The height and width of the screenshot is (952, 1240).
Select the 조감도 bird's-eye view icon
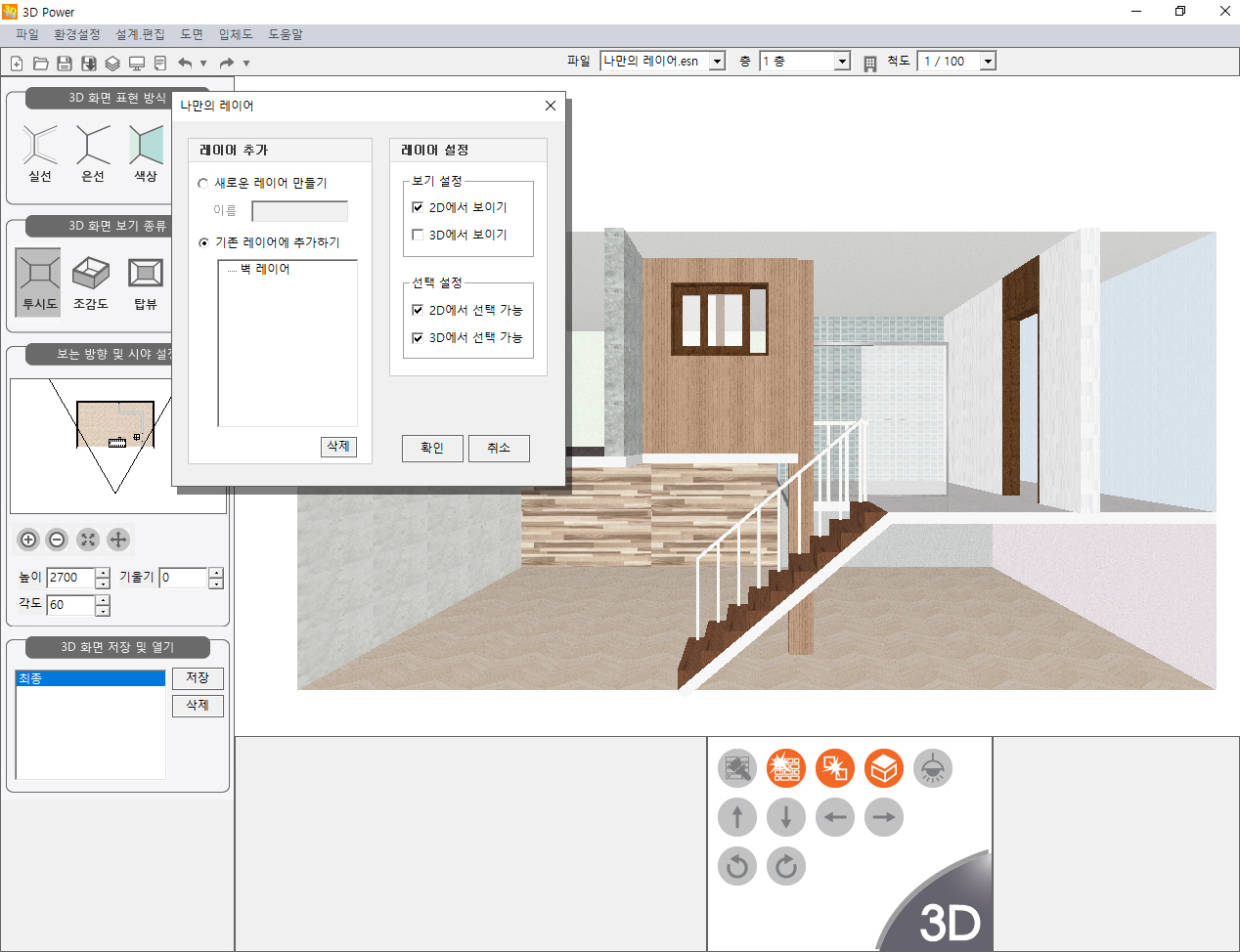[91, 280]
